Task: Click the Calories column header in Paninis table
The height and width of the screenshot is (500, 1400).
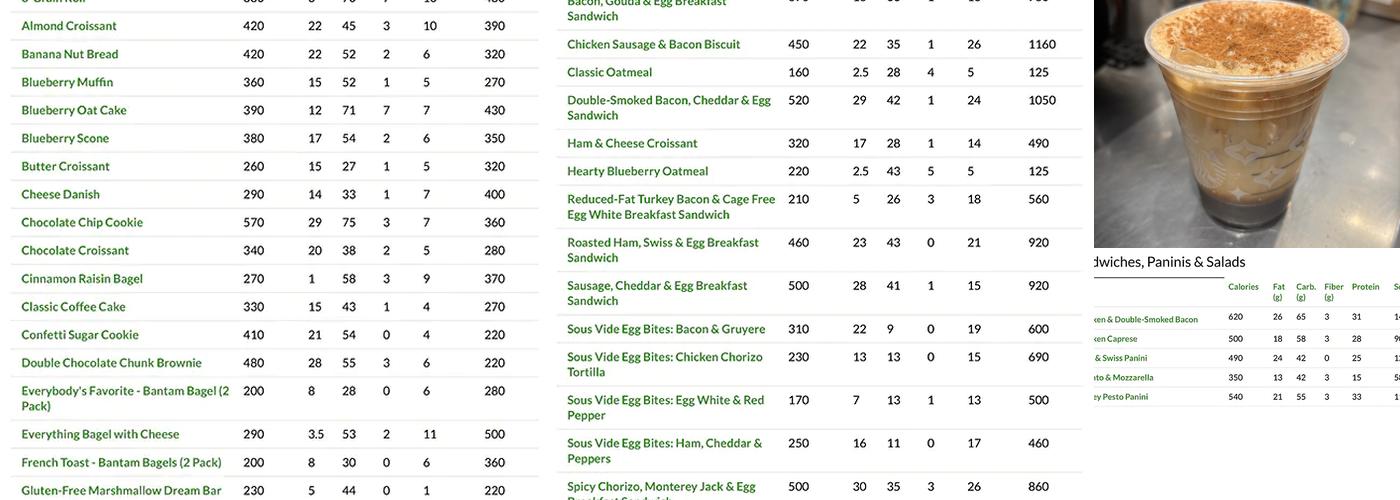Action: [x=1243, y=287]
